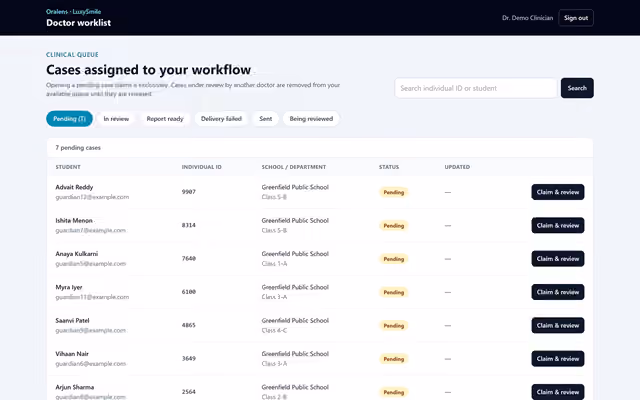
Task: Click the Dr. Demo Clinician user label
Action: [x=527, y=18]
